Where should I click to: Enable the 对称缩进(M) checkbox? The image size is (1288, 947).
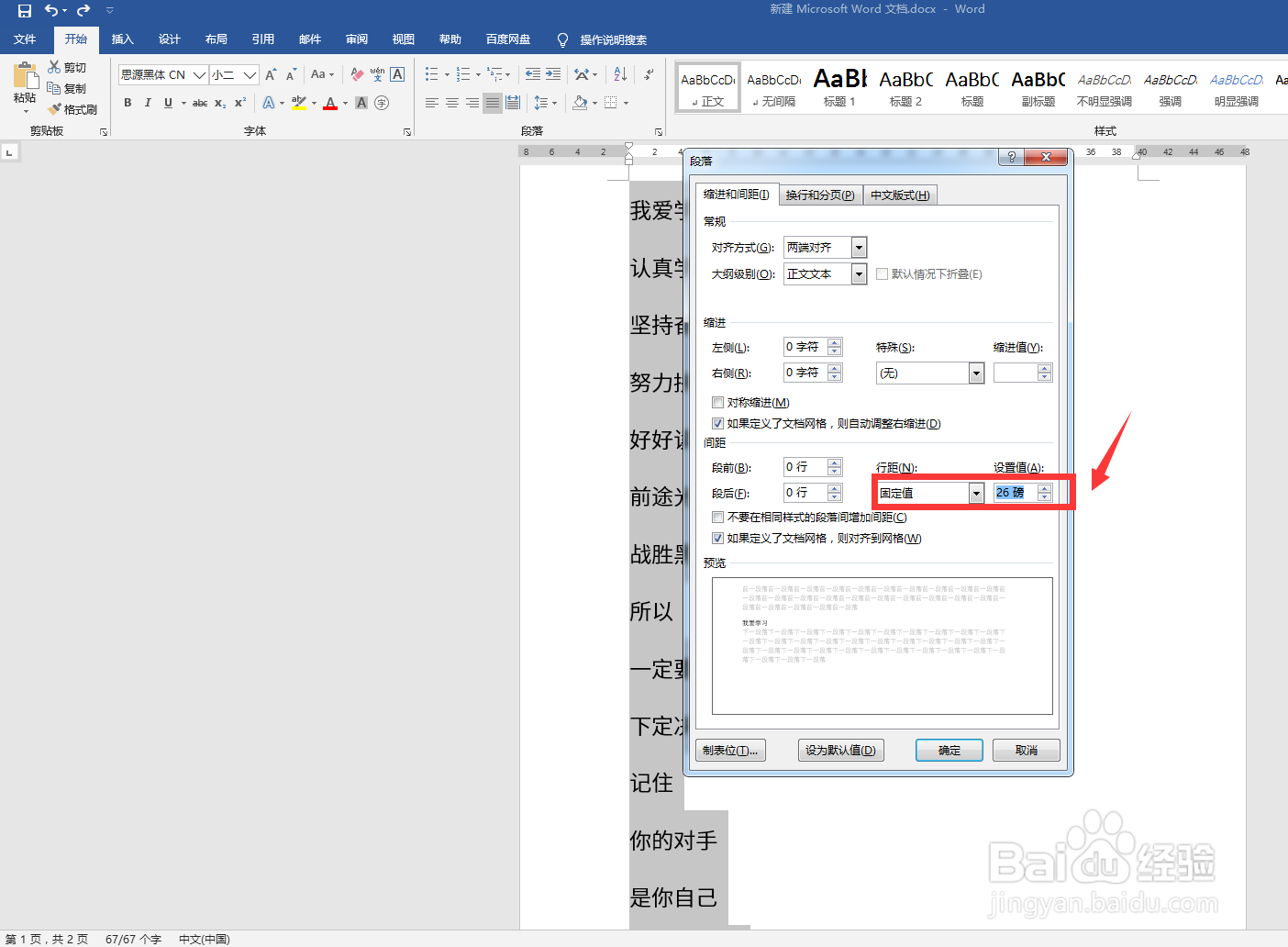(x=717, y=402)
